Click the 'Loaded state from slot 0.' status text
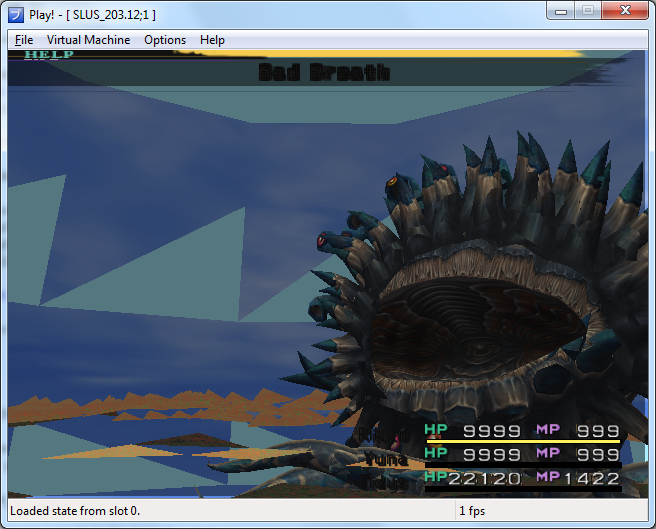 pos(75,511)
